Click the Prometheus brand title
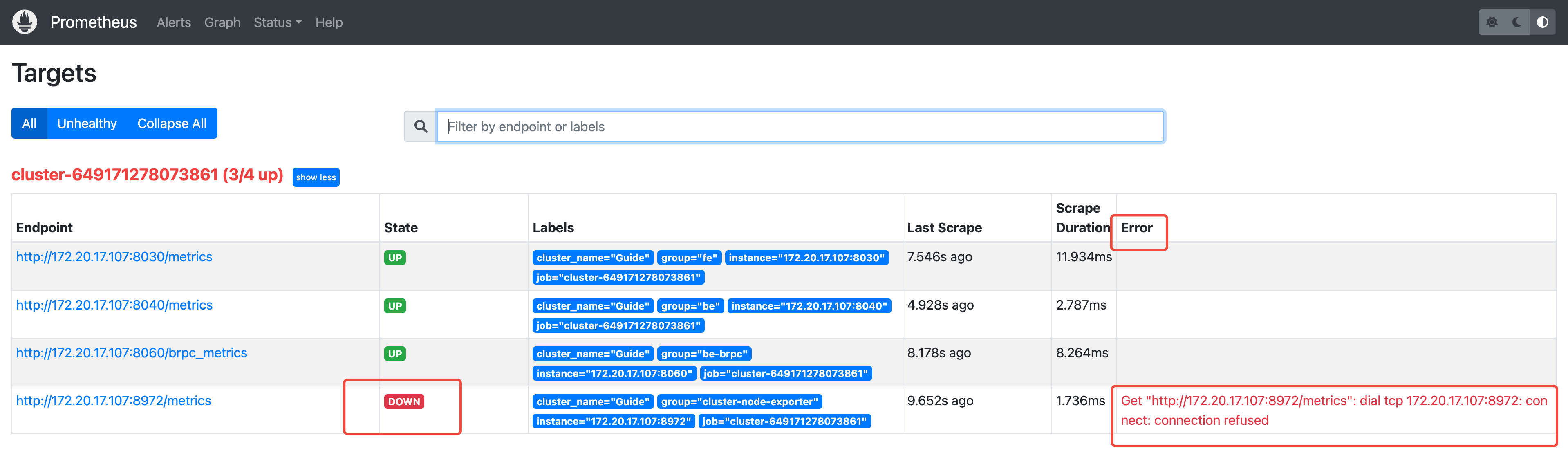The image size is (1568, 471). coord(93,22)
